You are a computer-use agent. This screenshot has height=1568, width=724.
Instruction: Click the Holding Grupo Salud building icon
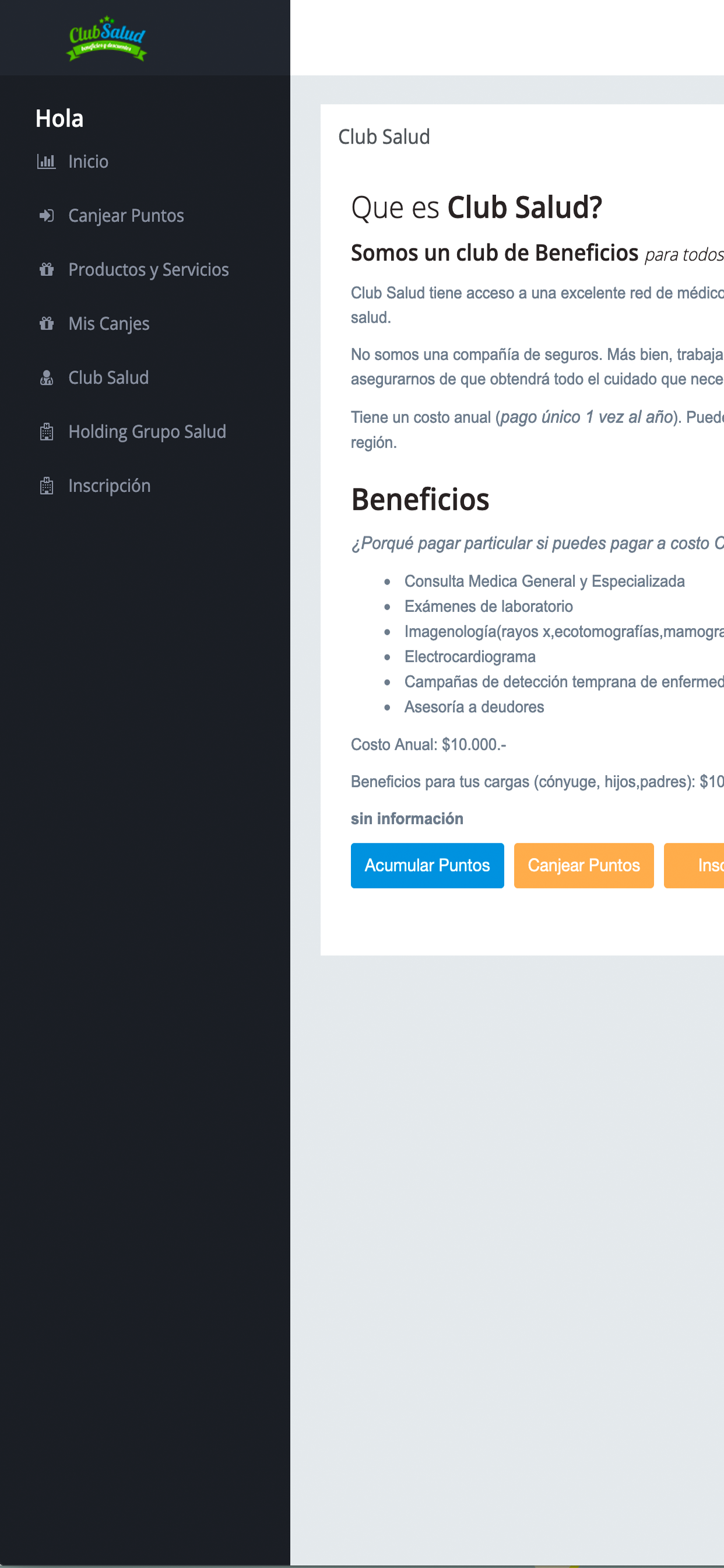click(x=46, y=432)
